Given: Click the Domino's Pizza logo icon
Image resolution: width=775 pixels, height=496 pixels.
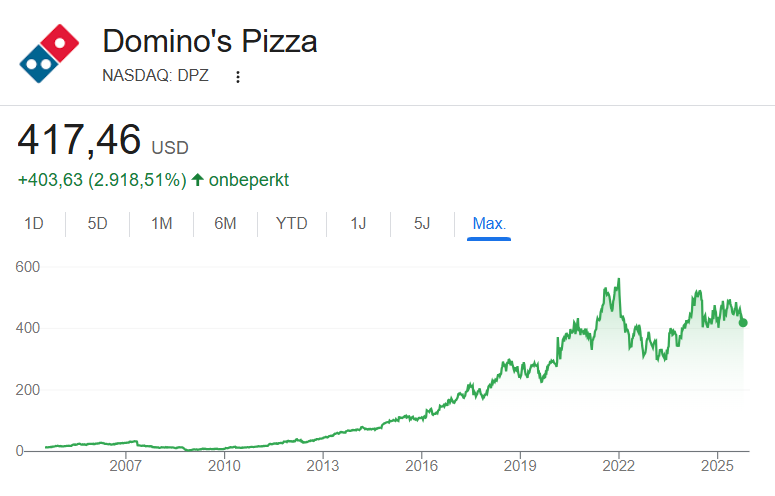Looking at the screenshot, I should tap(48, 55).
